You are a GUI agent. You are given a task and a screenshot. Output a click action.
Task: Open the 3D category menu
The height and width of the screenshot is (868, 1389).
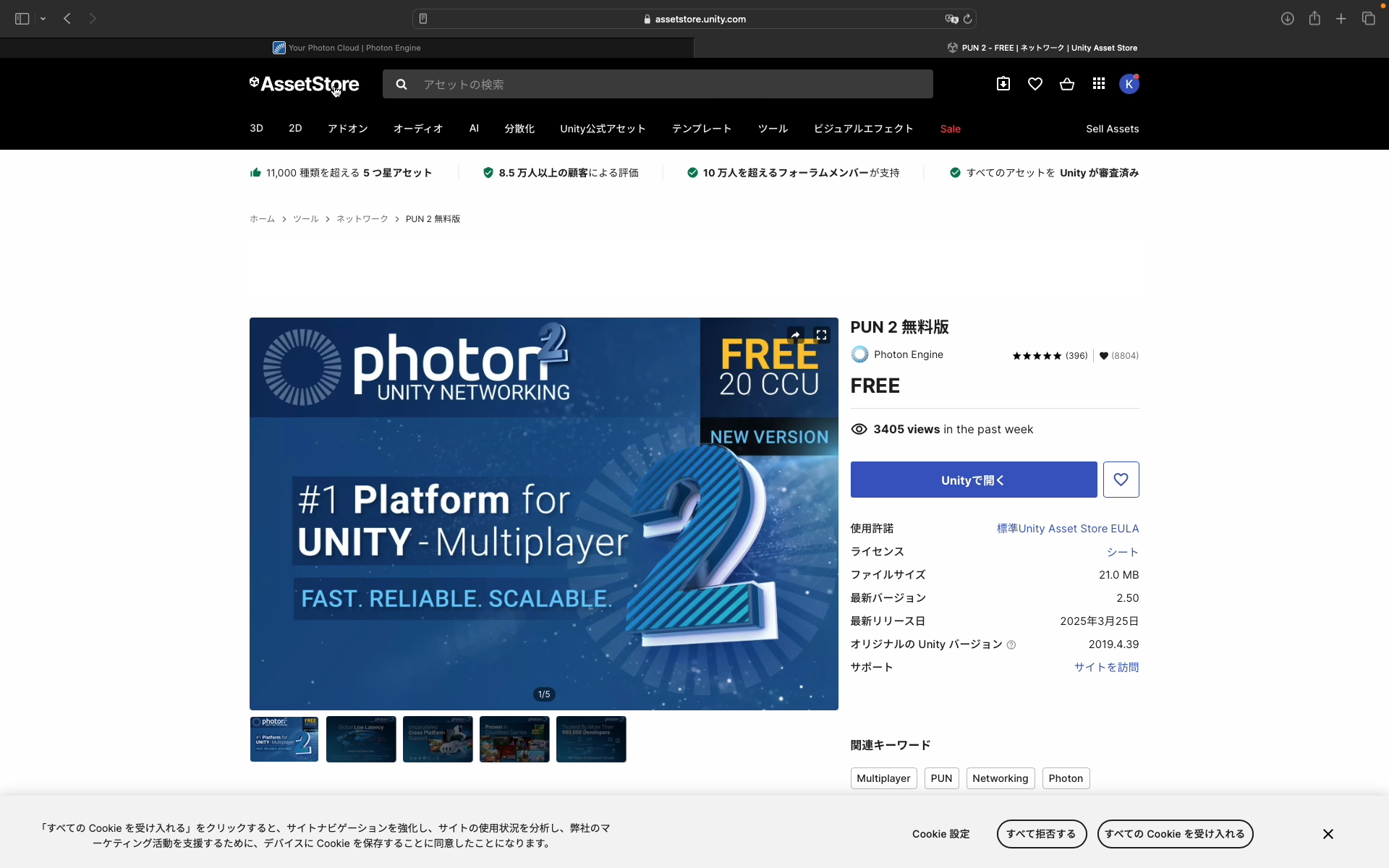coord(256,128)
